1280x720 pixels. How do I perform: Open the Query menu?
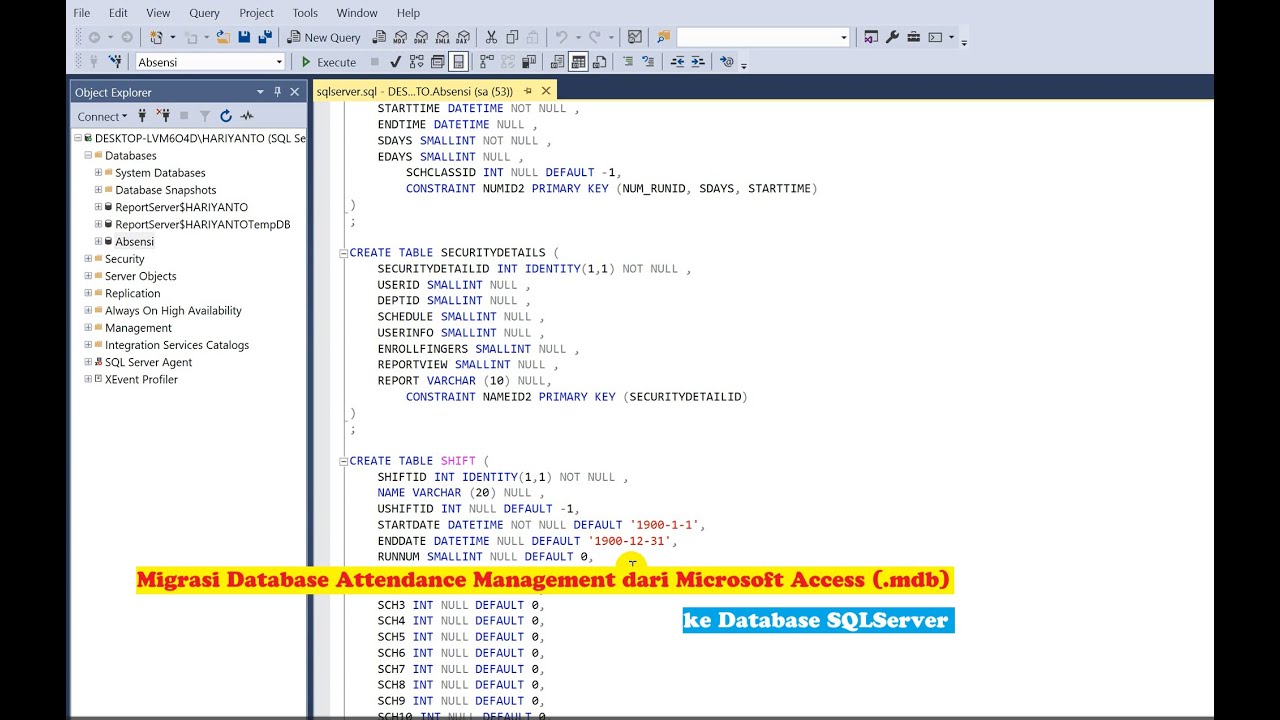(x=204, y=13)
